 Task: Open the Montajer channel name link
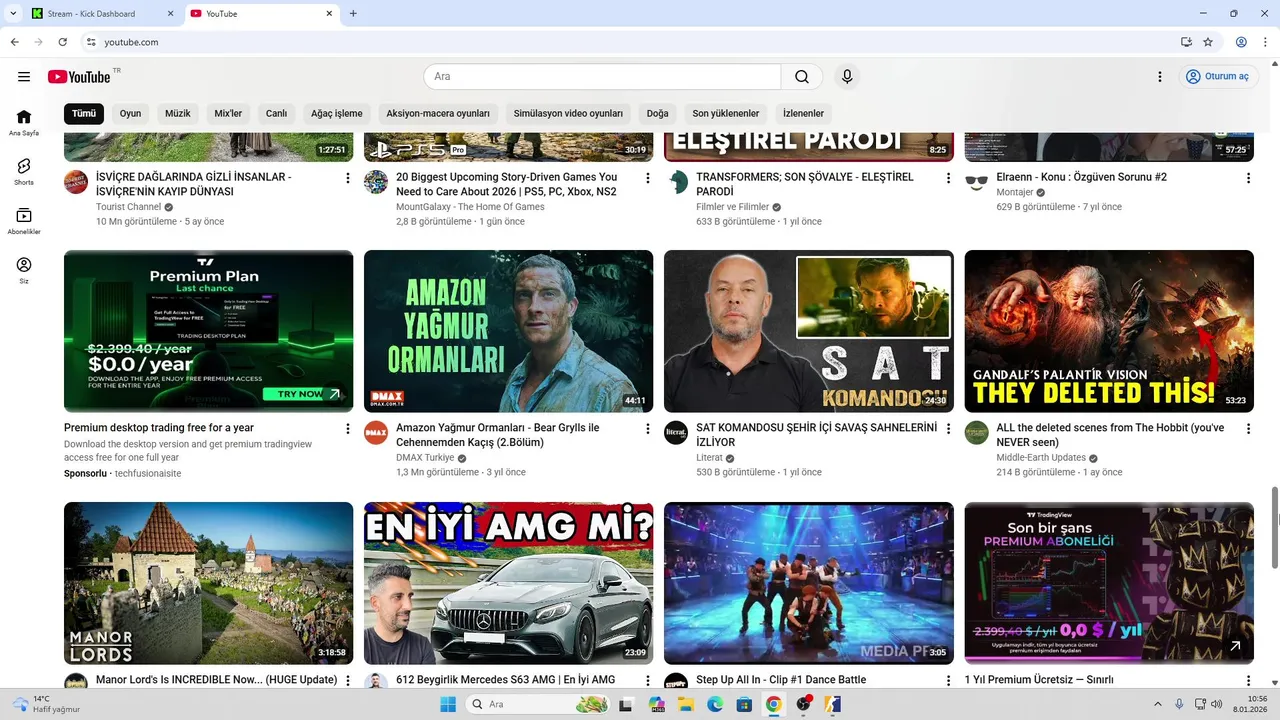click(x=1015, y=192)
